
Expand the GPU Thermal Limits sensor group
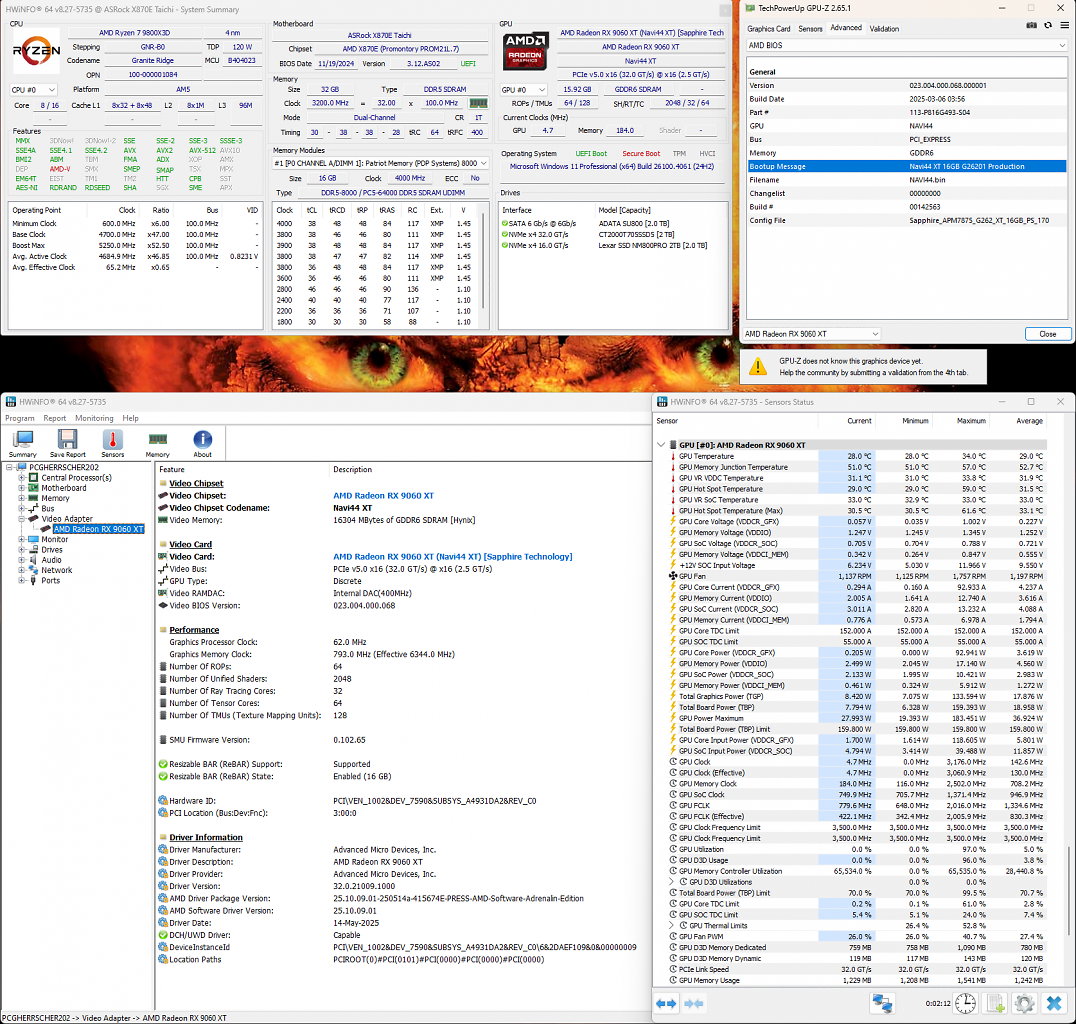click(672, 926)
